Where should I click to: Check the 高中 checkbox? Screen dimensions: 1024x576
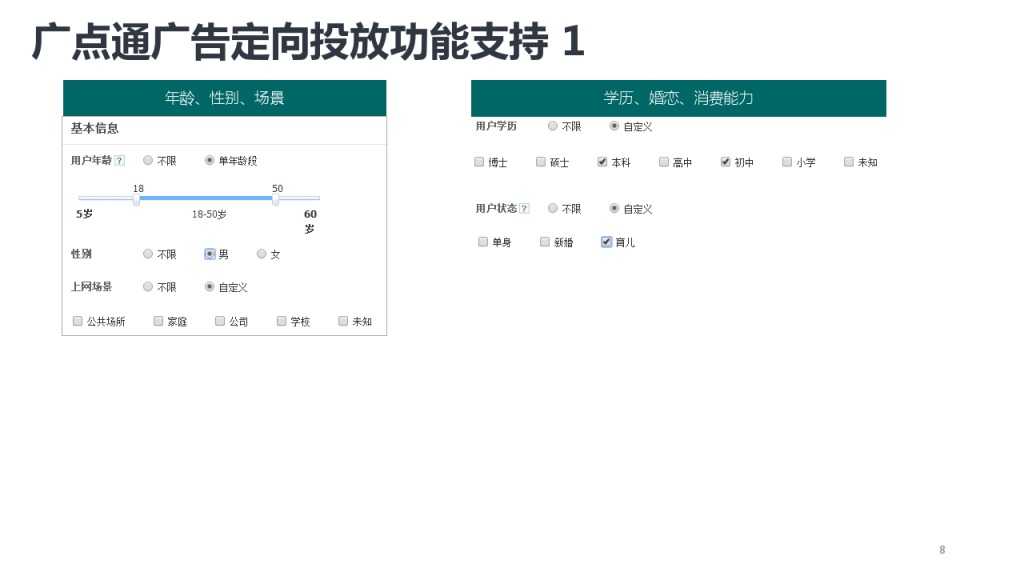click(663, 161)
